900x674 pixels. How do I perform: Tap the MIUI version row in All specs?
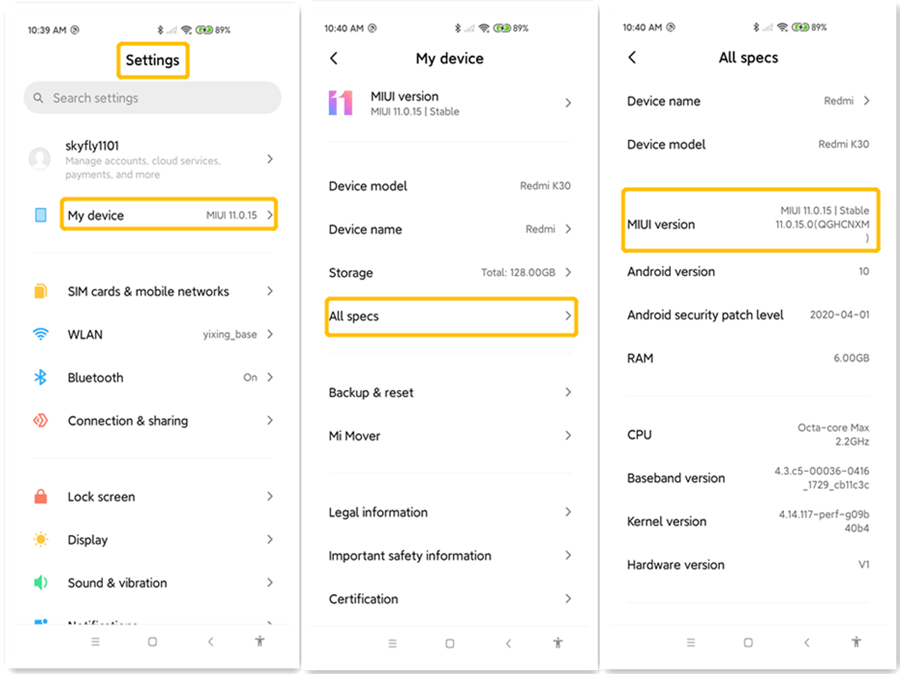pos(750,224)
